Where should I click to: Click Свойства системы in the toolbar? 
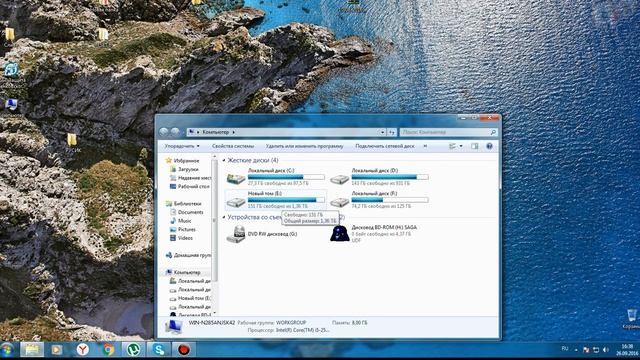[x=233, y=146]
